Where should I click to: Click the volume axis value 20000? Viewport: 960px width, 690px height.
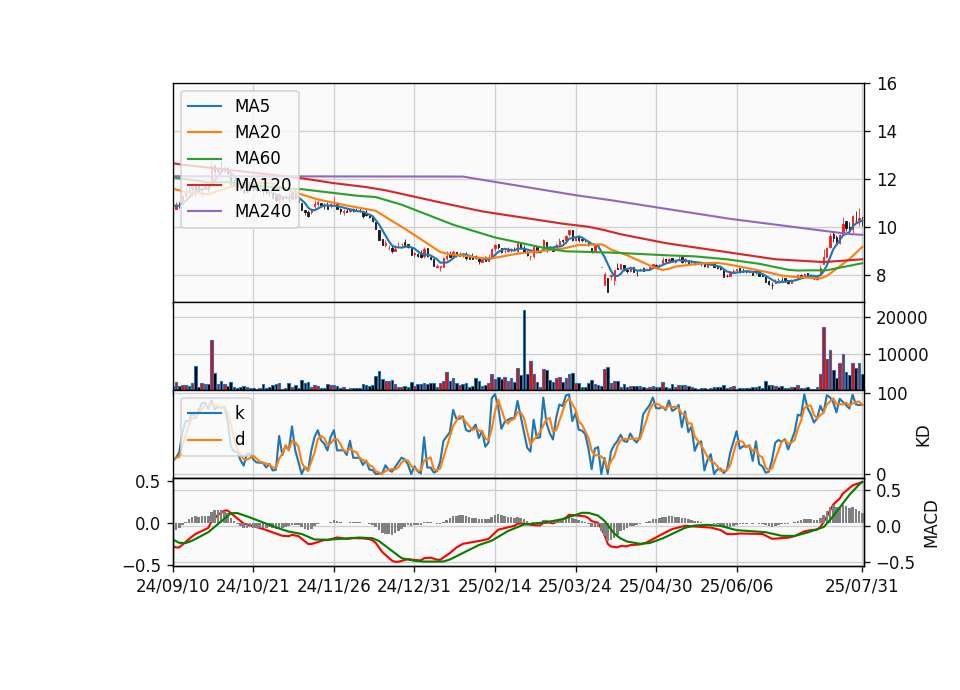pyautogui.click(x=902, y=318)
